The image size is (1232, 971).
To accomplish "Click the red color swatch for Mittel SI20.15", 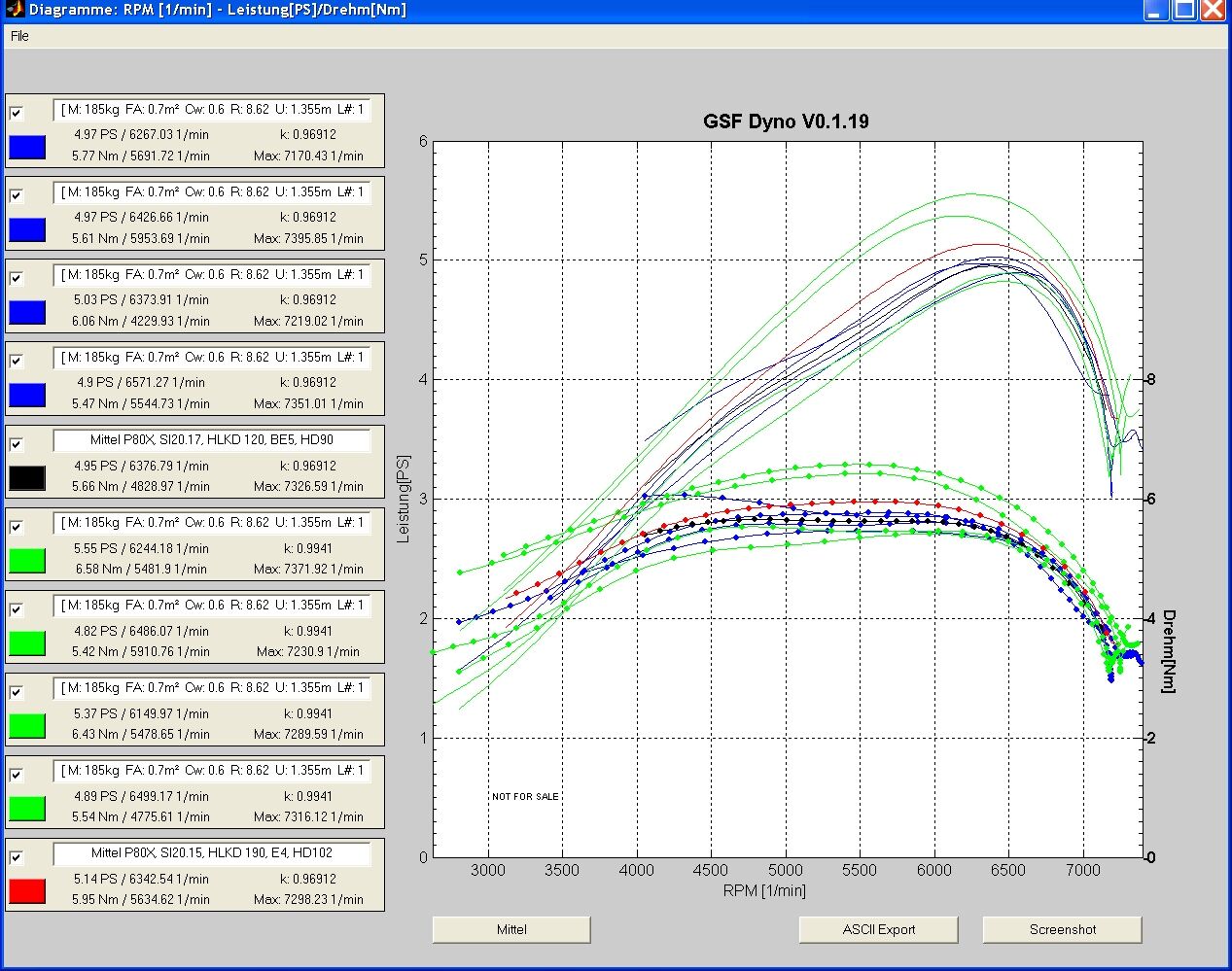I will pyautogui.click(x=27, y=891).
